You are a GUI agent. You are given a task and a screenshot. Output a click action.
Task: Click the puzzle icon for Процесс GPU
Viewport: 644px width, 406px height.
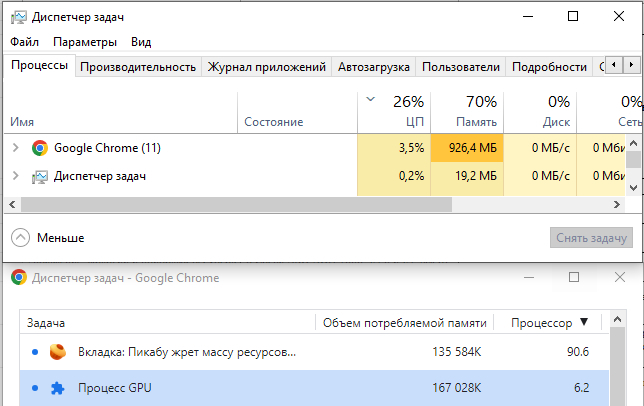(x=59, y=388)
